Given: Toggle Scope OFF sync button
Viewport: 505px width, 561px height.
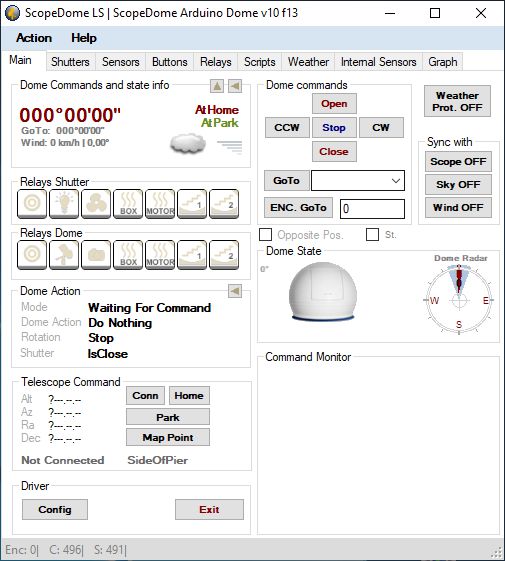Looking at the screenshot, I should coord(458,162).
